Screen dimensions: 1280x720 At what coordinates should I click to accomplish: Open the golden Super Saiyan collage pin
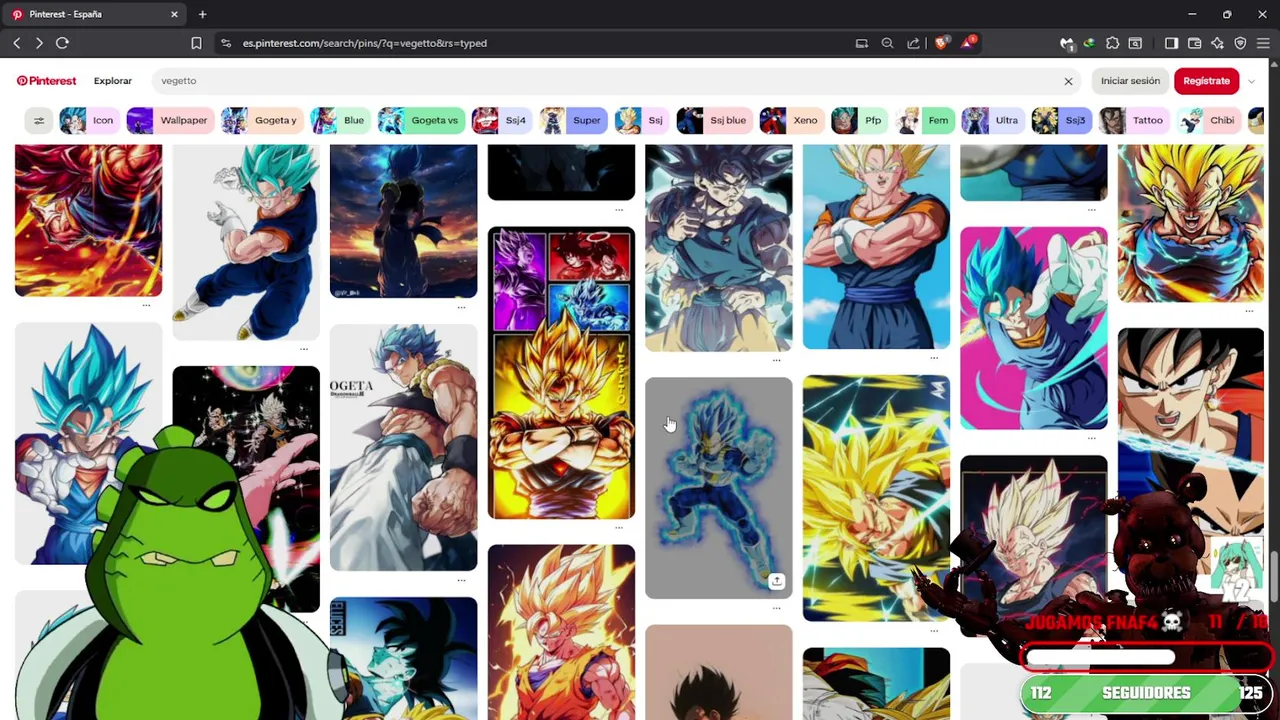[561, 373]
